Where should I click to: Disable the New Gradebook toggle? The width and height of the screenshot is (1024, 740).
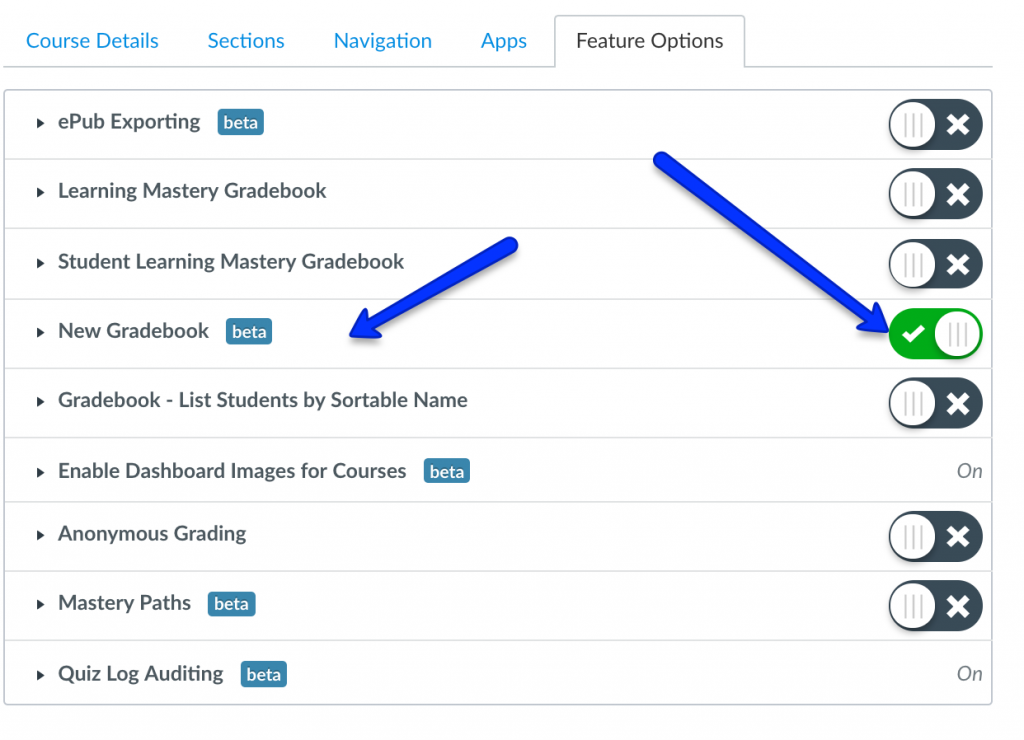935,334
